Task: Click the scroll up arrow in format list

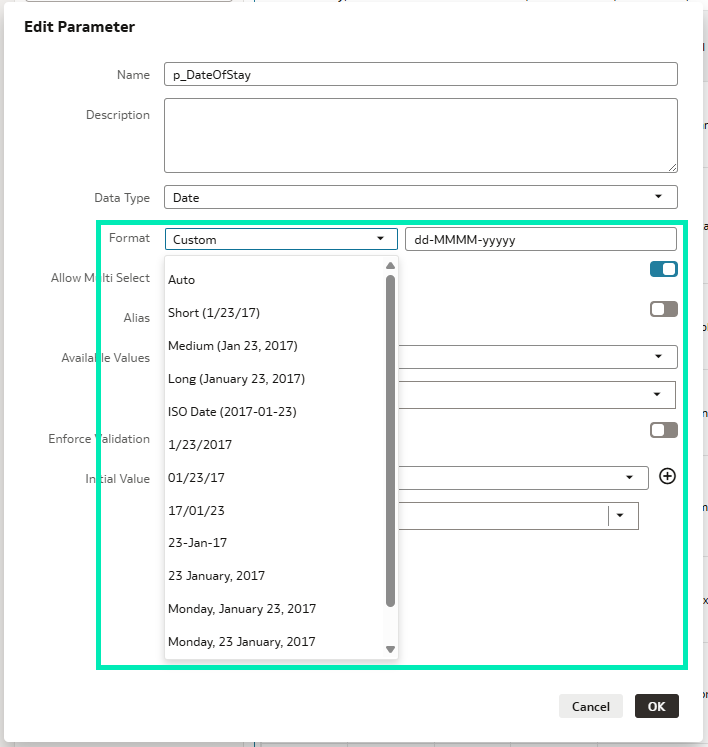Action: (390, 266)
